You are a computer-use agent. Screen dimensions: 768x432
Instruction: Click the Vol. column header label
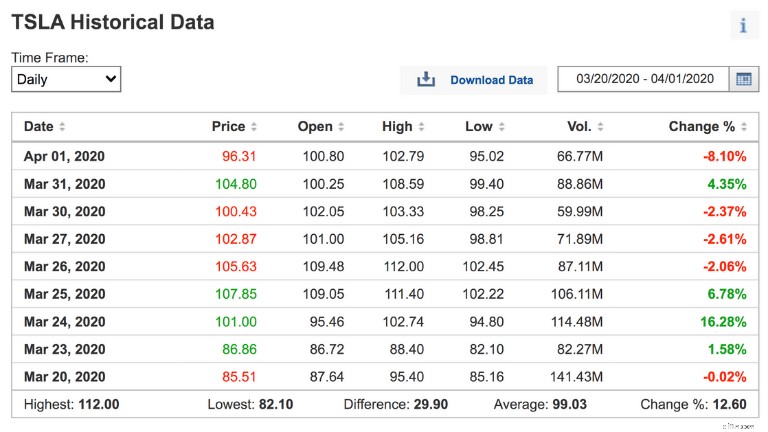tap(579, 126)
